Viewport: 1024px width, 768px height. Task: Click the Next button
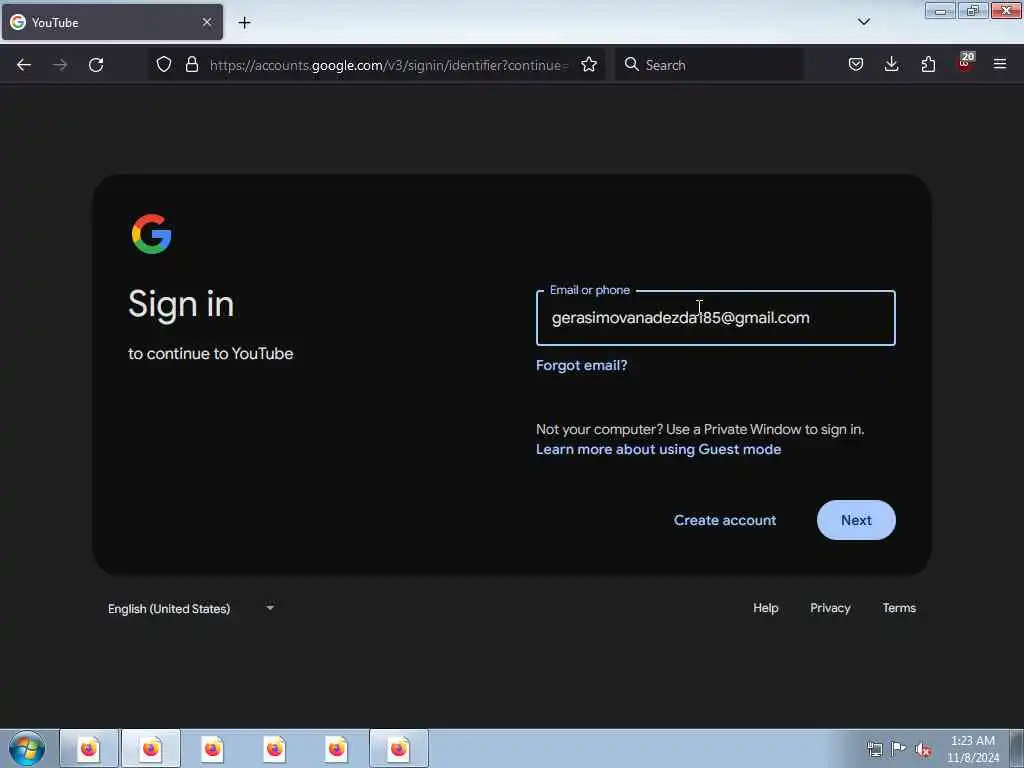tap(856, 520)
